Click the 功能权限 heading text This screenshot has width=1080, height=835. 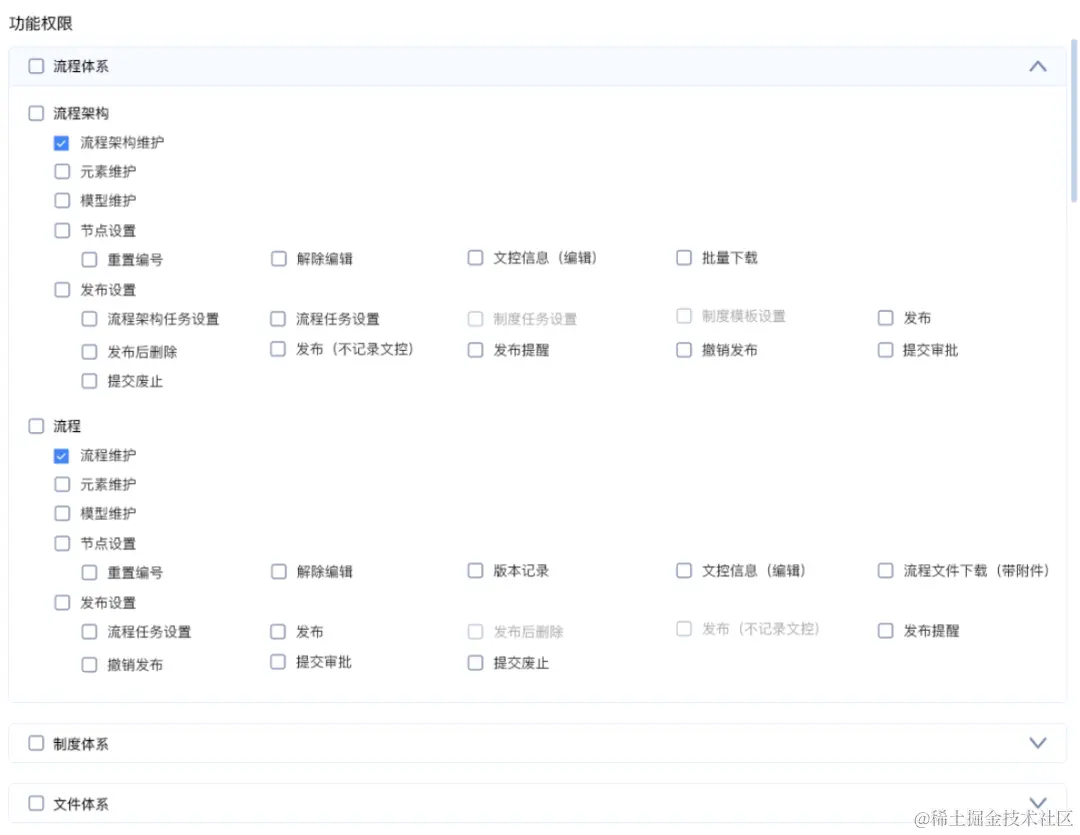point(41,23)
